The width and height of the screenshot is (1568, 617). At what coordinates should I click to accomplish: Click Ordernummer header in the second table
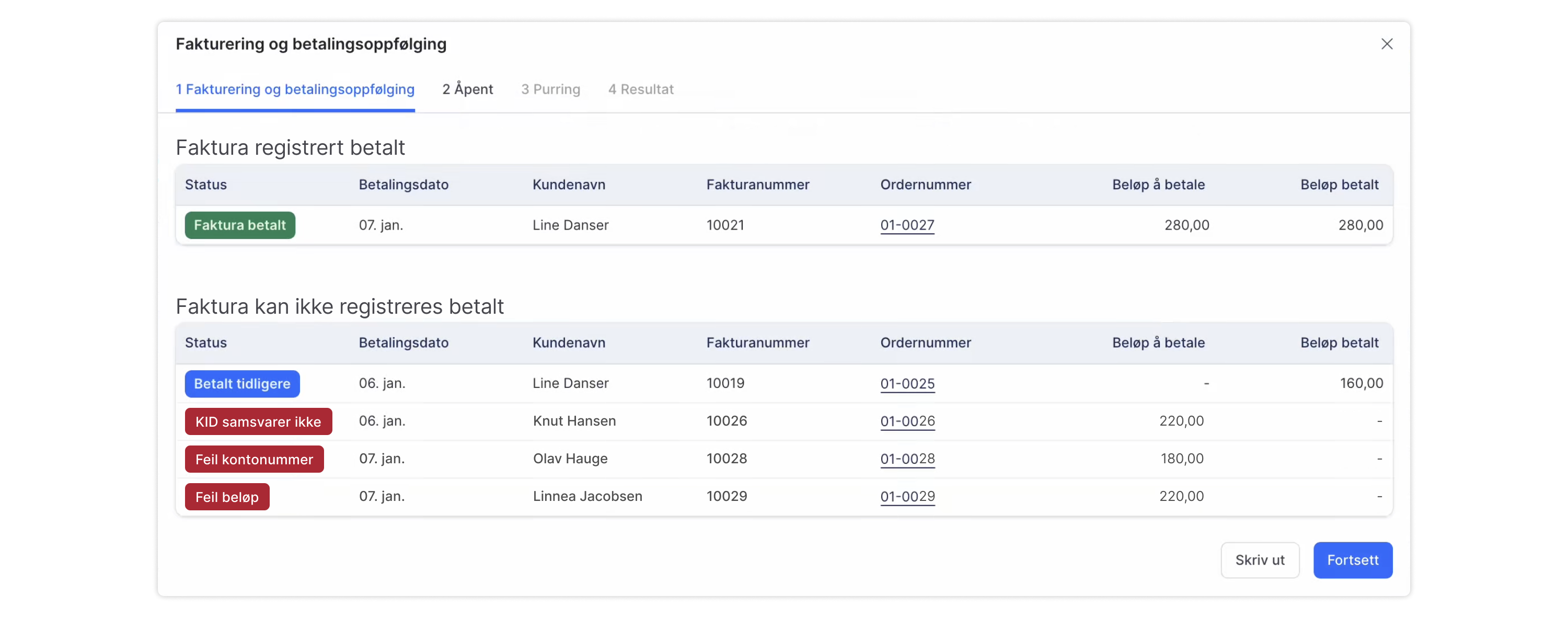pos(925,343)
